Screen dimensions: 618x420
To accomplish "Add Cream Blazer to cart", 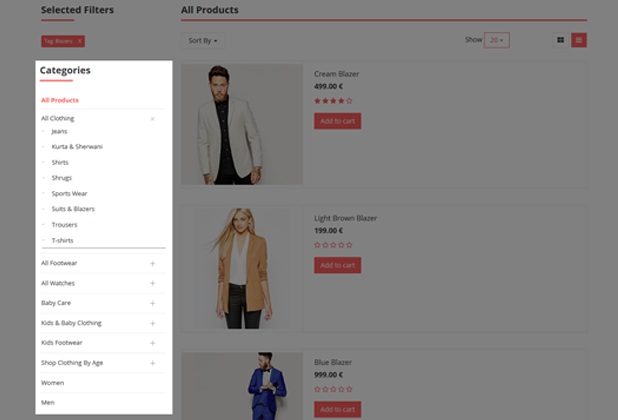I will tap(337, 121).
